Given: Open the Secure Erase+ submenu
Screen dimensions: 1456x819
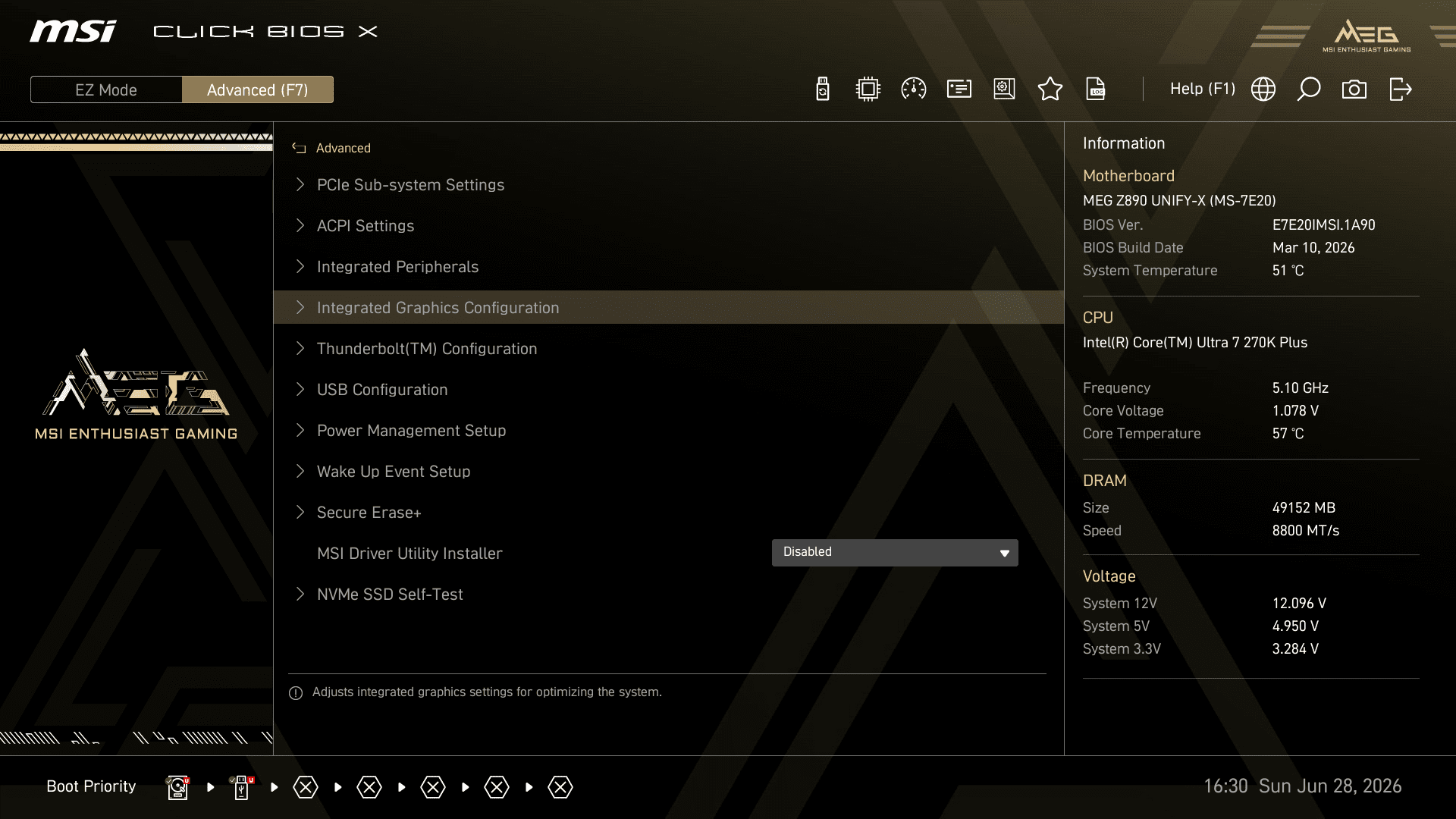Looking at the screenshot, I should 668,513.
